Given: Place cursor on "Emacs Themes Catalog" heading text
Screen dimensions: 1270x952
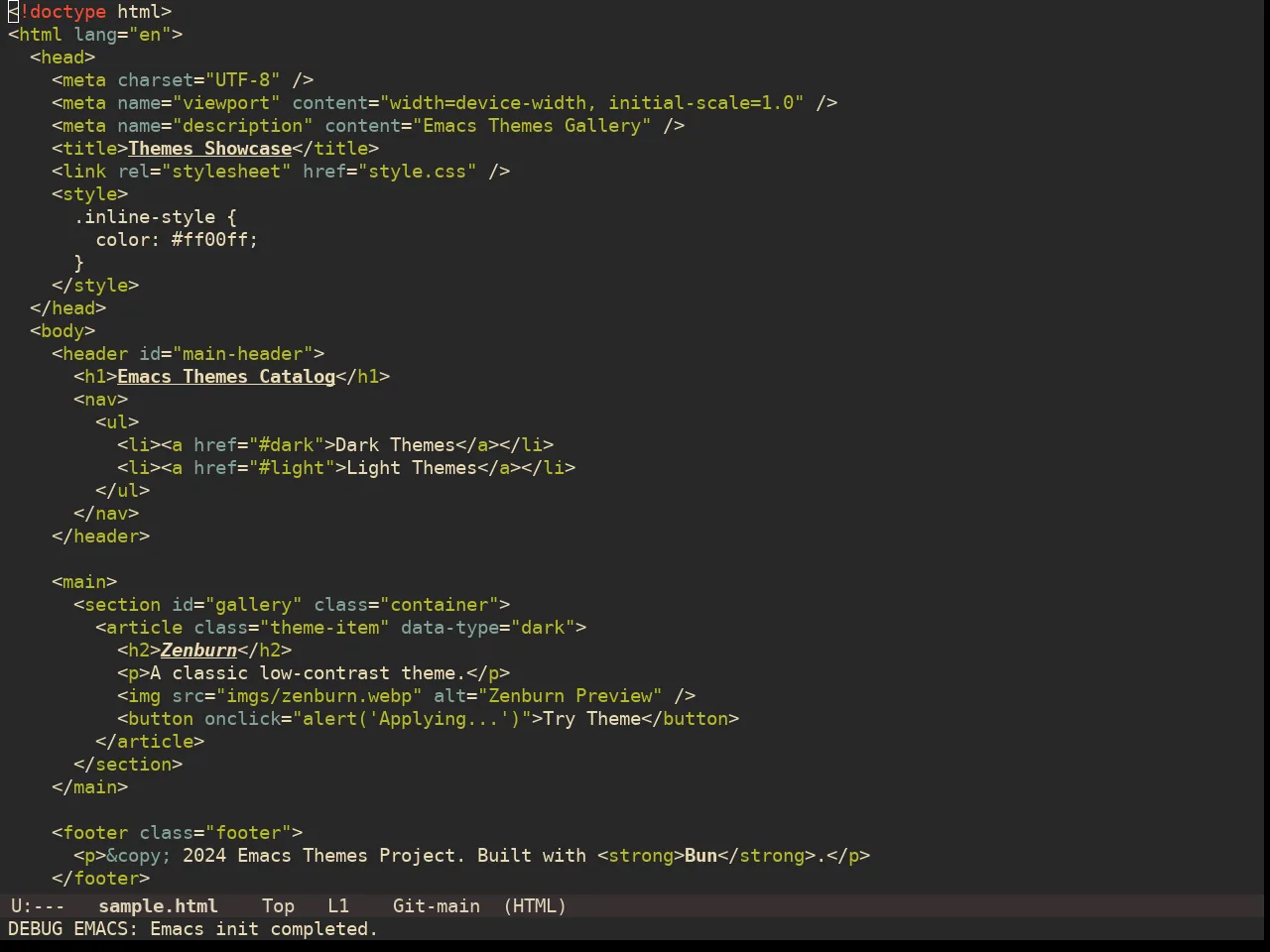Looking at the screenshot, I should click(x=226, y=377).
